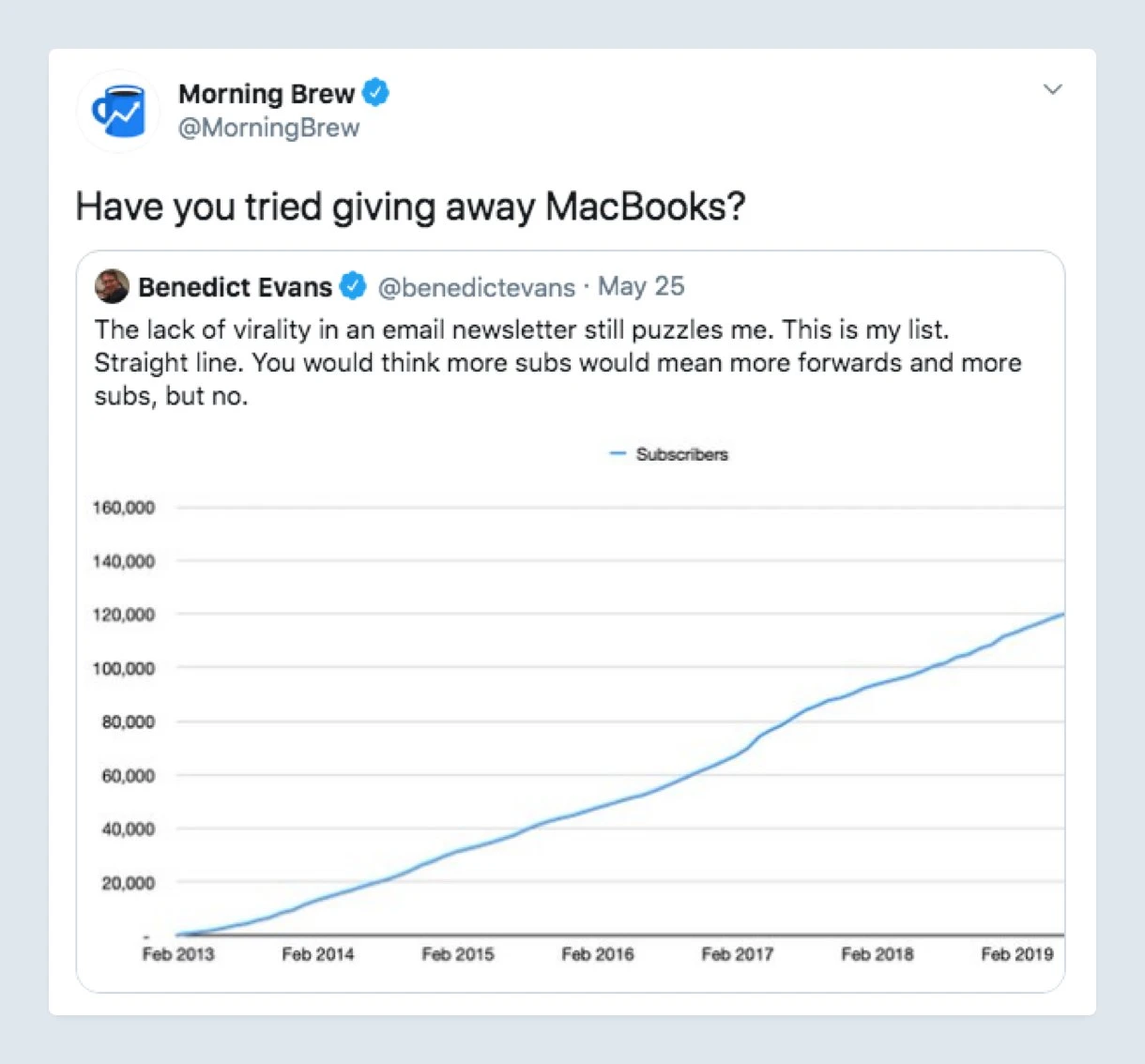1145x1064 pixels.
Task: Click the 80,000 y-axis label
Action: (128, 722)
